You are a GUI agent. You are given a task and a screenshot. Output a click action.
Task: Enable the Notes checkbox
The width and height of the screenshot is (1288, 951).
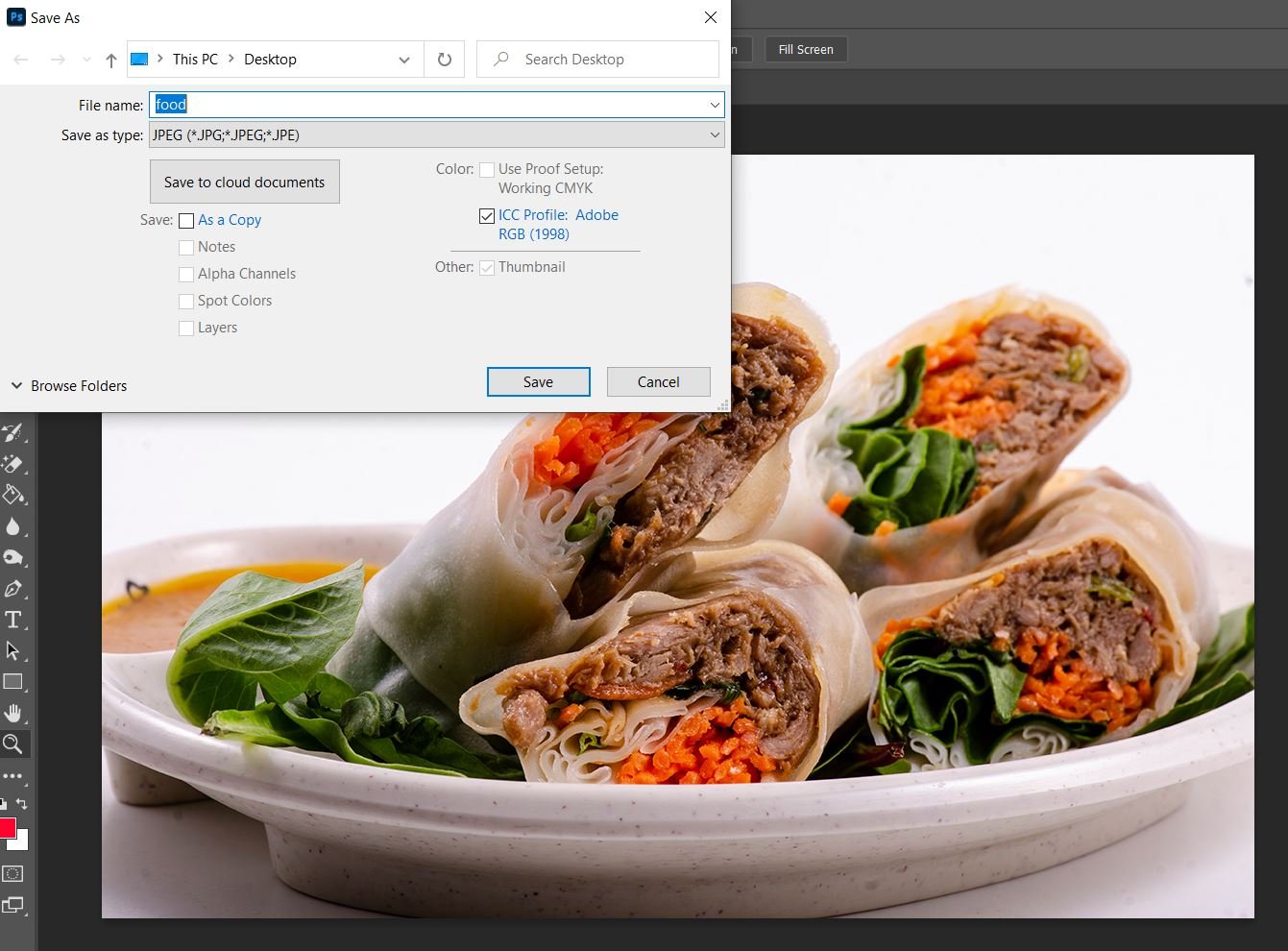click(186, 247)
